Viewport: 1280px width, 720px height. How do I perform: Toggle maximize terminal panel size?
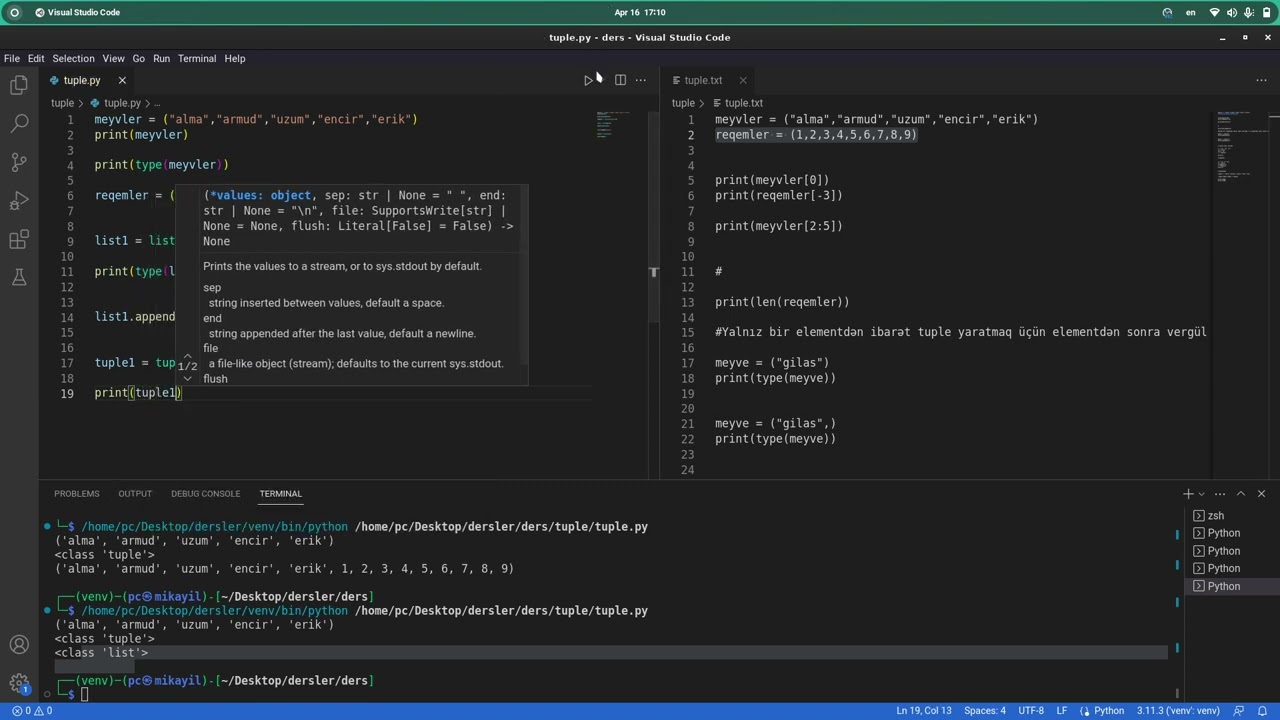[x=1241, y=494]
